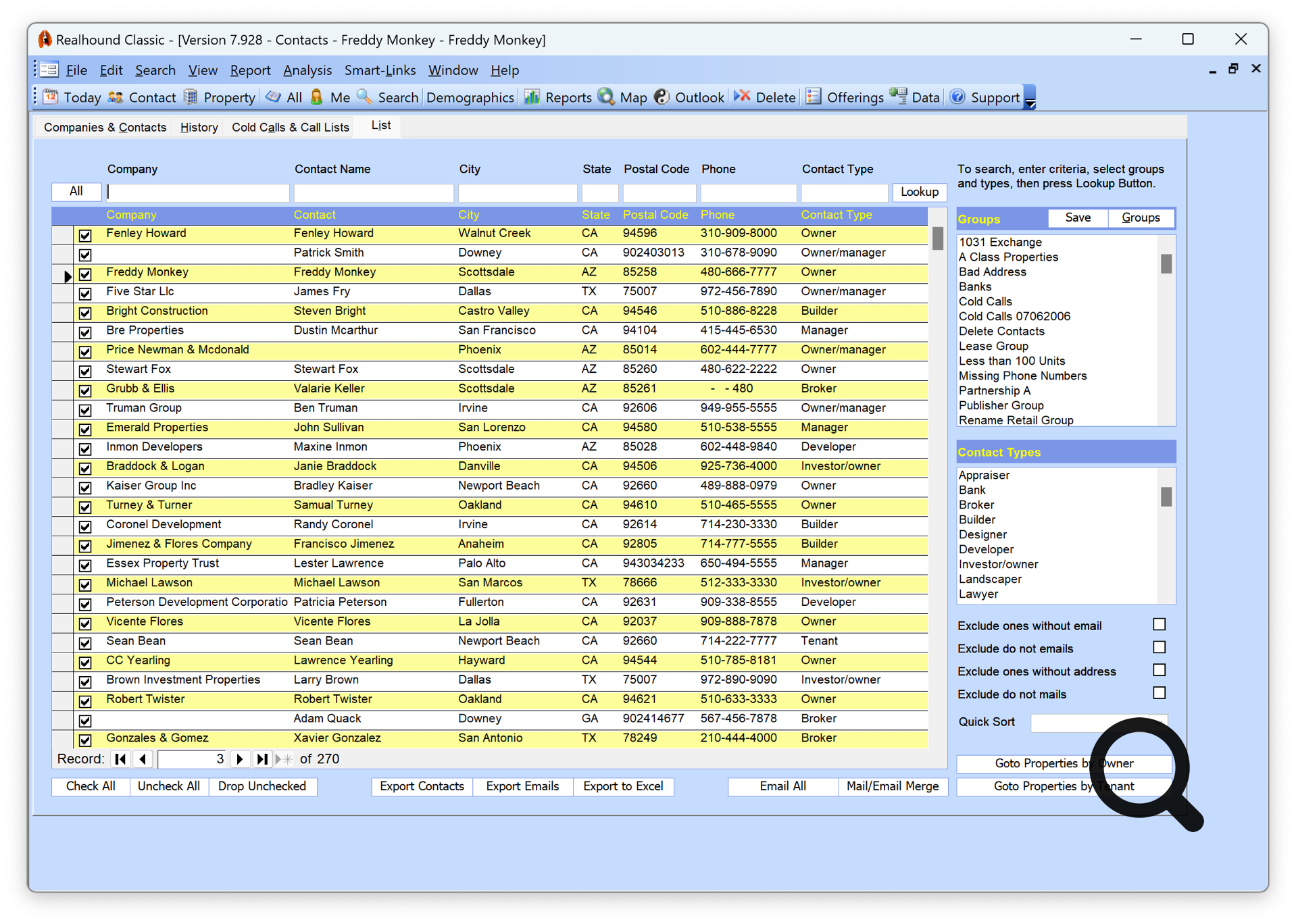The height and width of the screenshot is (924, 1296).
Task: Click the Check All button
Action: tap(91, 786)
